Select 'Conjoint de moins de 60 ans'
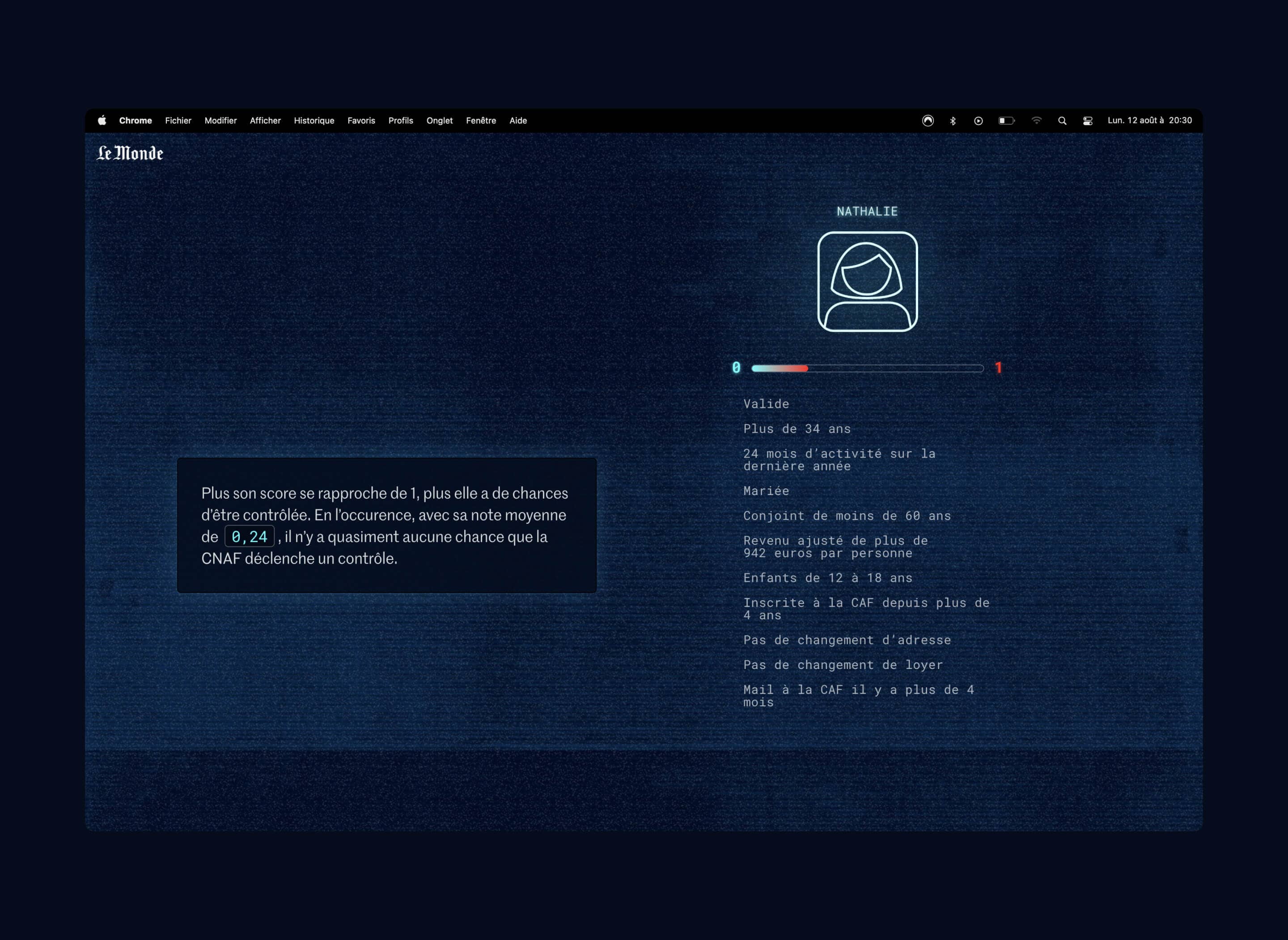The height and width of the screenshot is (940, 1288). 847,516
